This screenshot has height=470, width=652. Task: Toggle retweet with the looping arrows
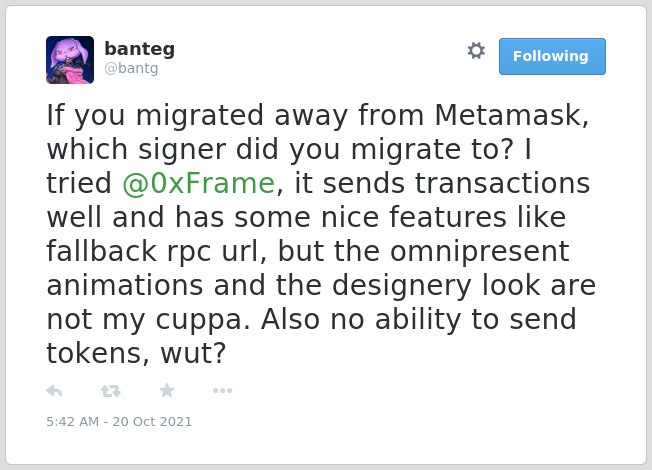coord(111,391)
